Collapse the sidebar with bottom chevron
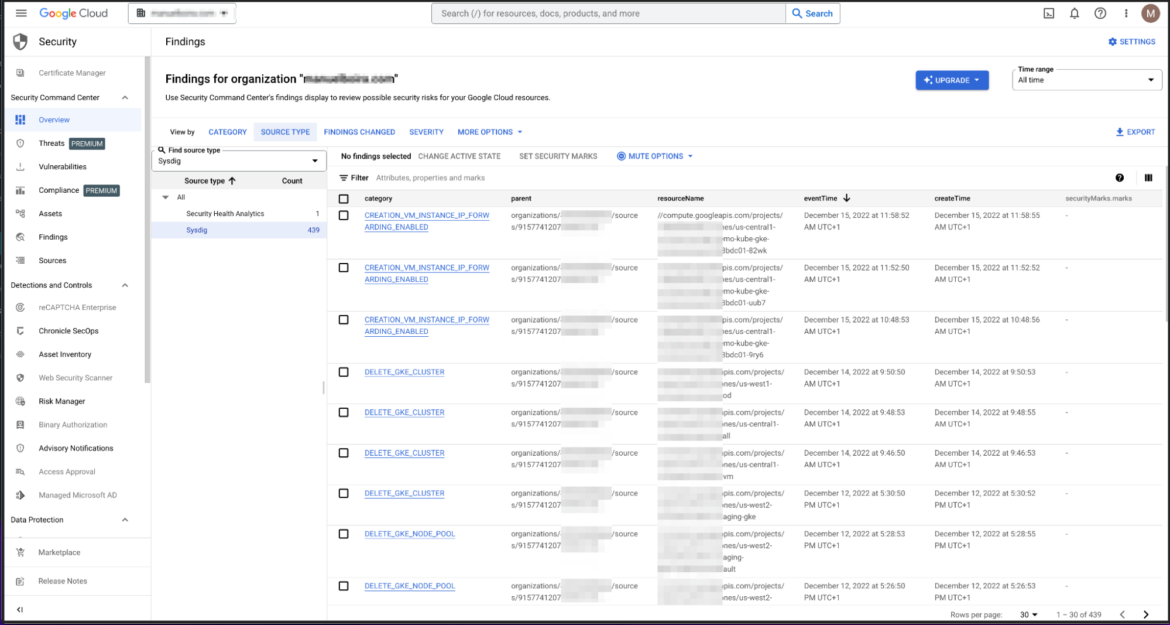The image size is (1170, 625). click(x=20, y=609)
